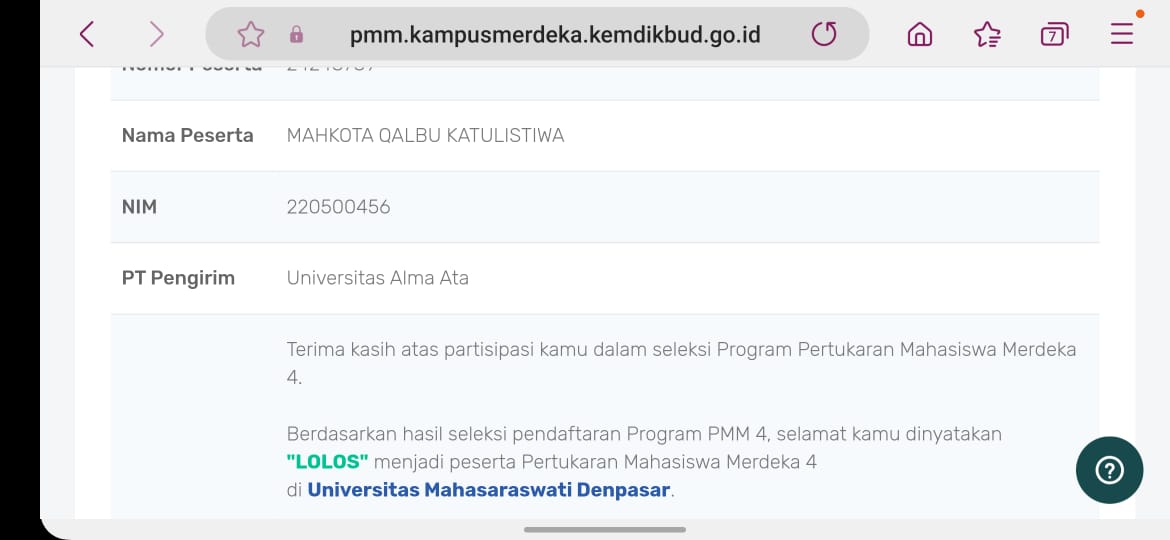Click the Nama Peserta row label
1170x540 pixels.
pyautogui.click(x=187, y=135)
